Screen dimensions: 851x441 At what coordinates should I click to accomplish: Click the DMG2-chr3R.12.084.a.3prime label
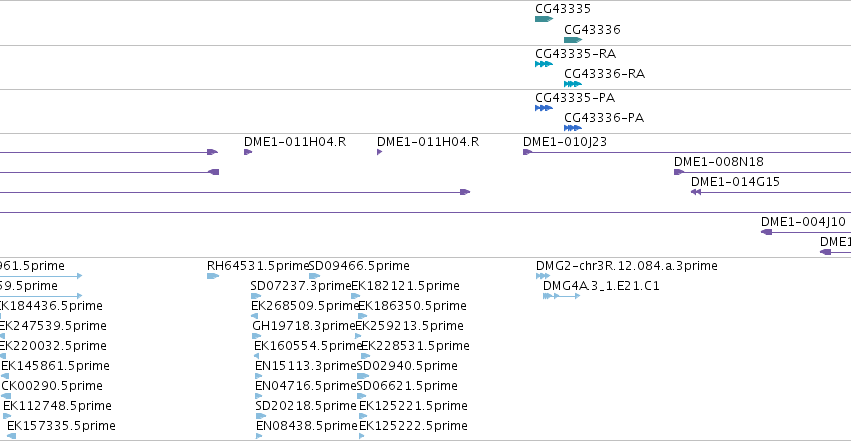(627, 266)
